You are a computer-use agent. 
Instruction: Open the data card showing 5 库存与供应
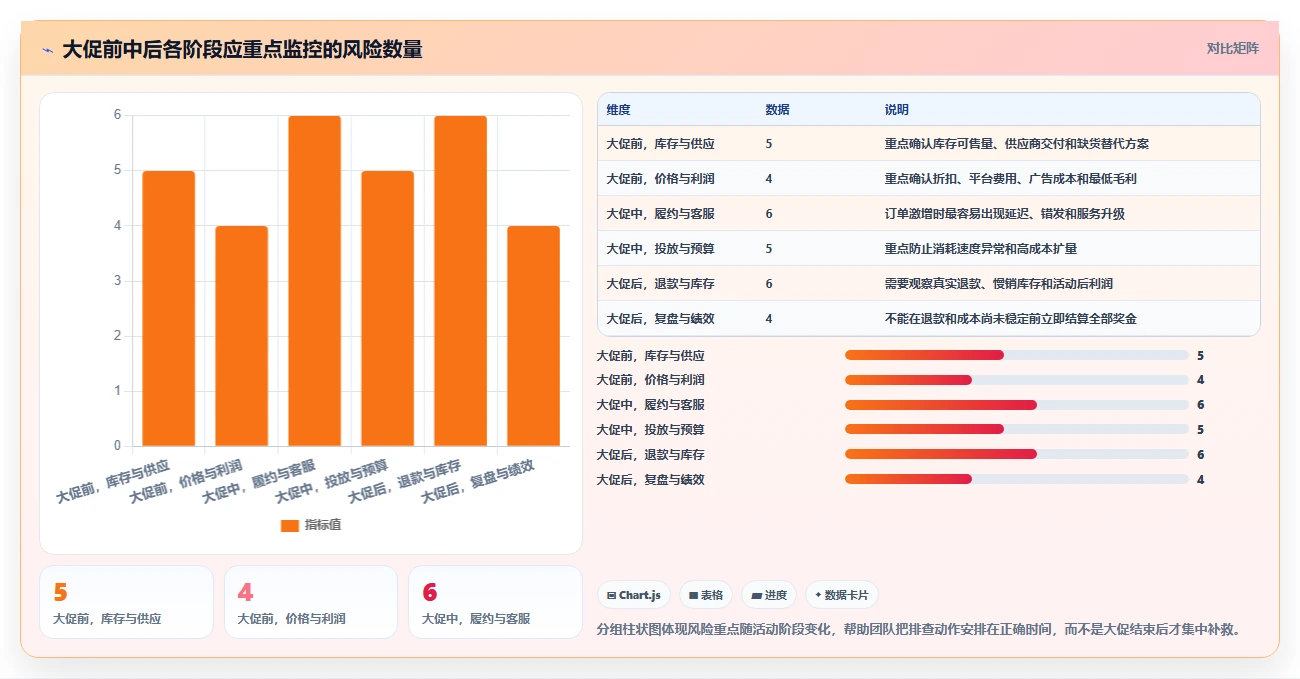point(126,602)
